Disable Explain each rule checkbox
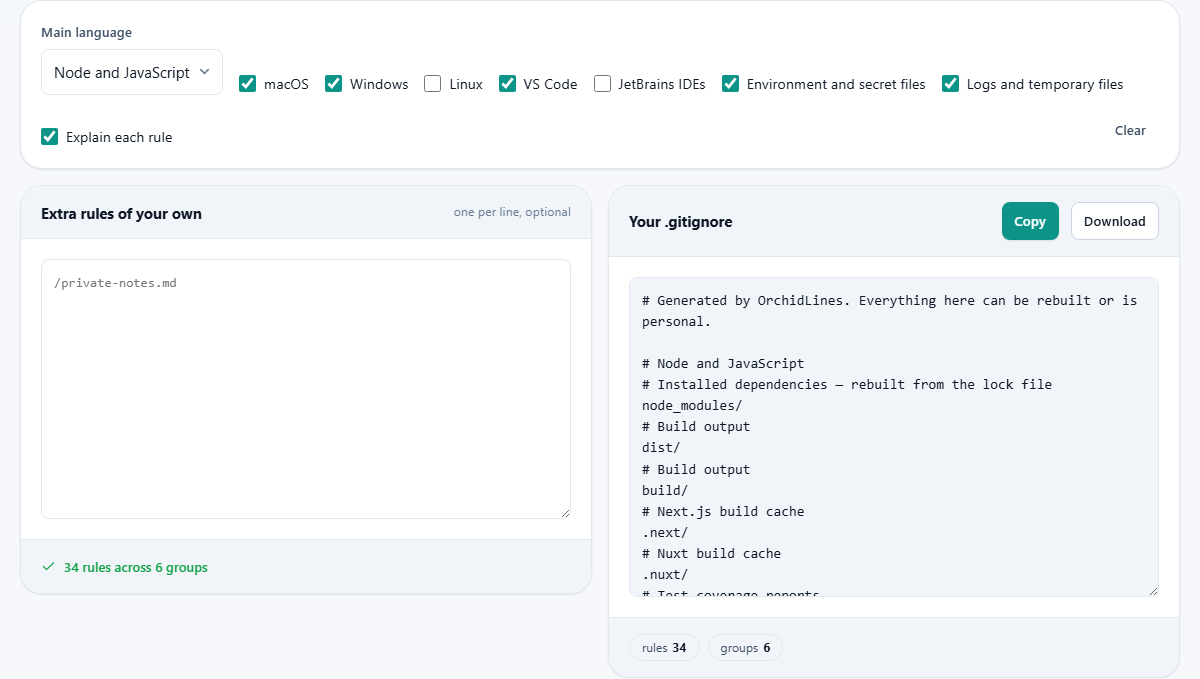The height and width of the screenshot is (679, 1200). point(50,137)
